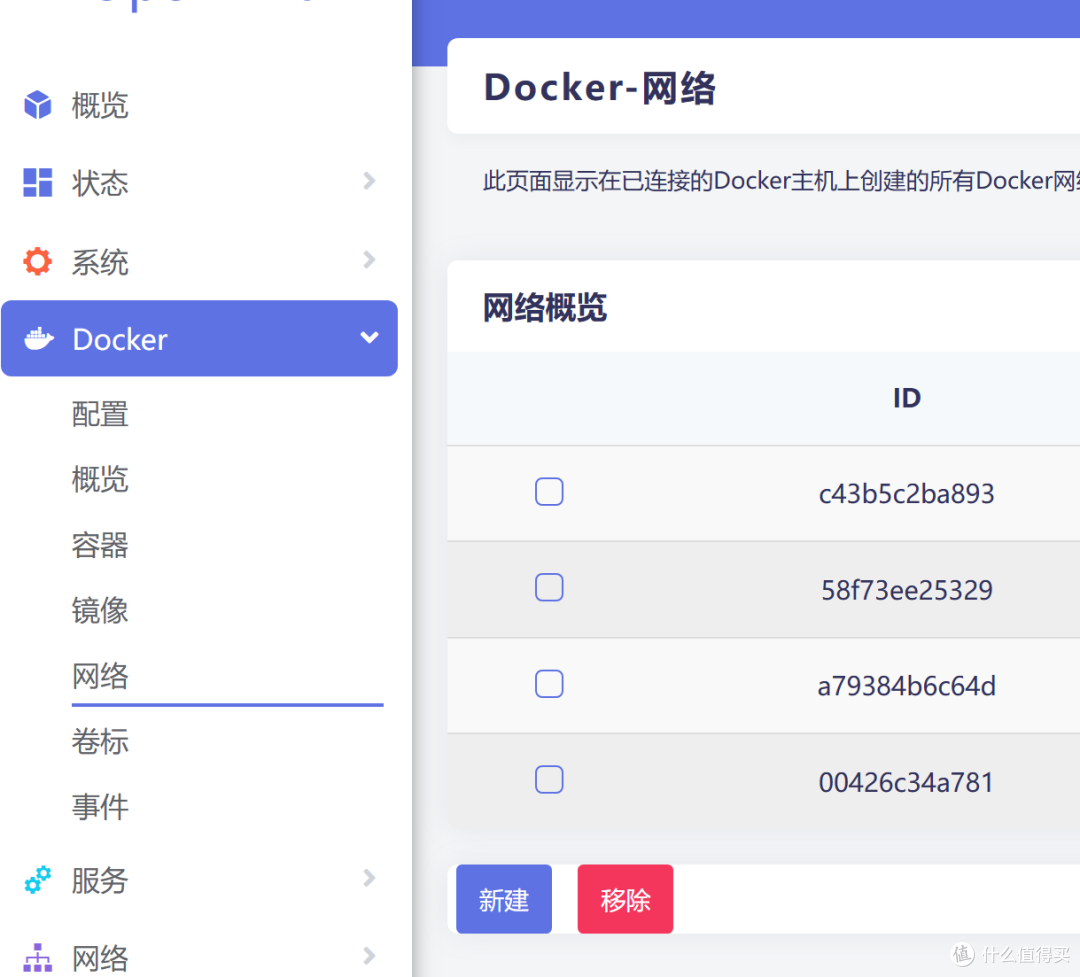Switch to the 镜像 page

point(100,610)
